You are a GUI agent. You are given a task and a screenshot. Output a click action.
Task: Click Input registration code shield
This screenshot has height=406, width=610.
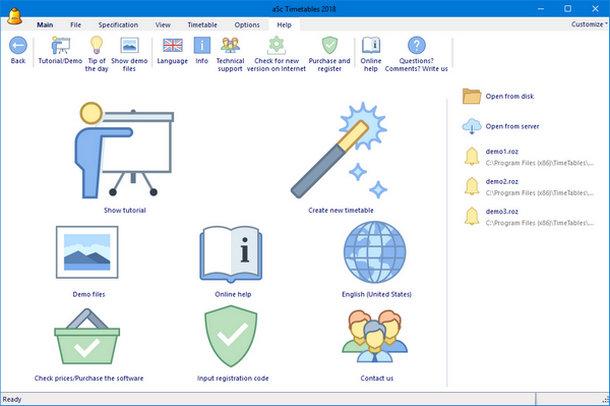click(231, 336)
